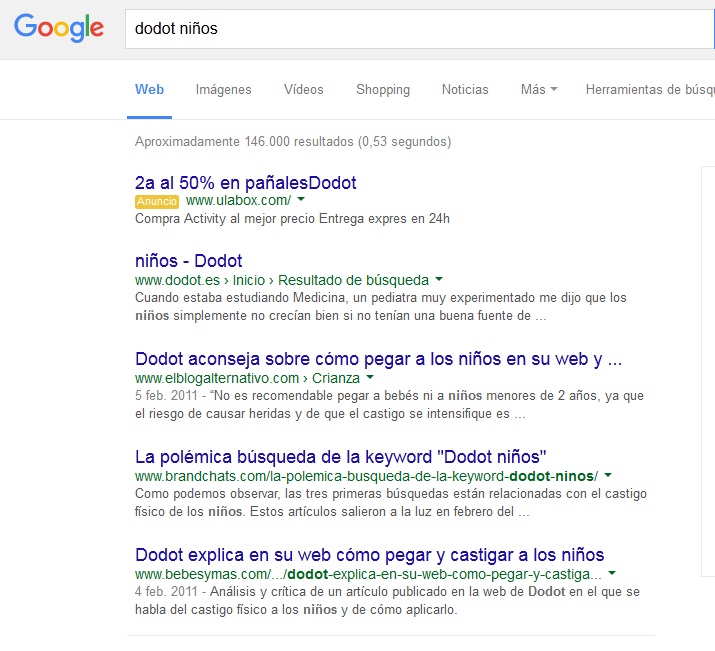This screenshot has width=715, height=651.
Task: Open Herramientas de búsqueda
Action: click(x=650, y=89)
